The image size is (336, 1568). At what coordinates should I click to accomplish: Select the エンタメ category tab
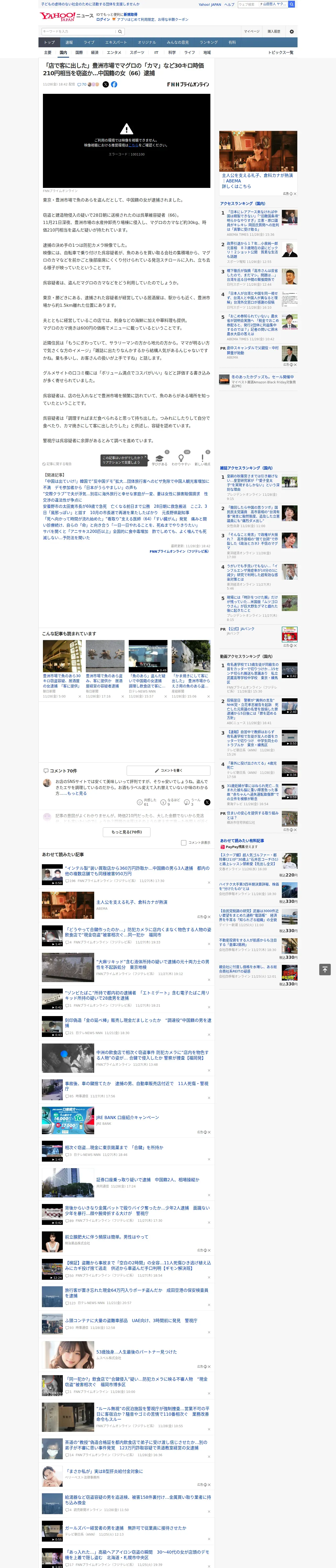tap(114, 52)
